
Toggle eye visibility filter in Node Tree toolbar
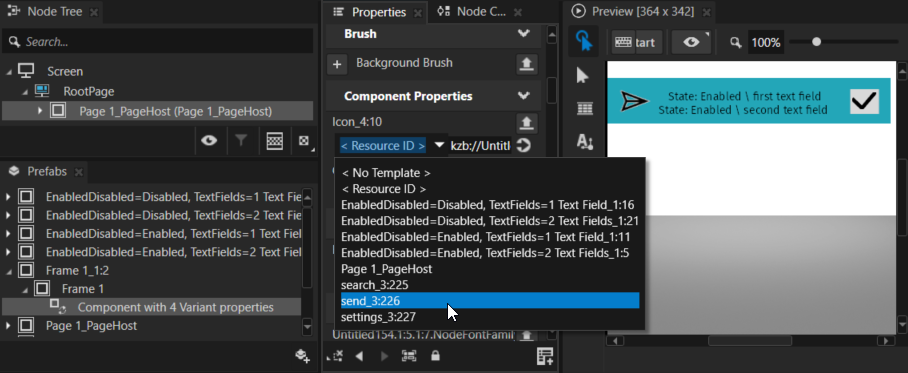208,141
